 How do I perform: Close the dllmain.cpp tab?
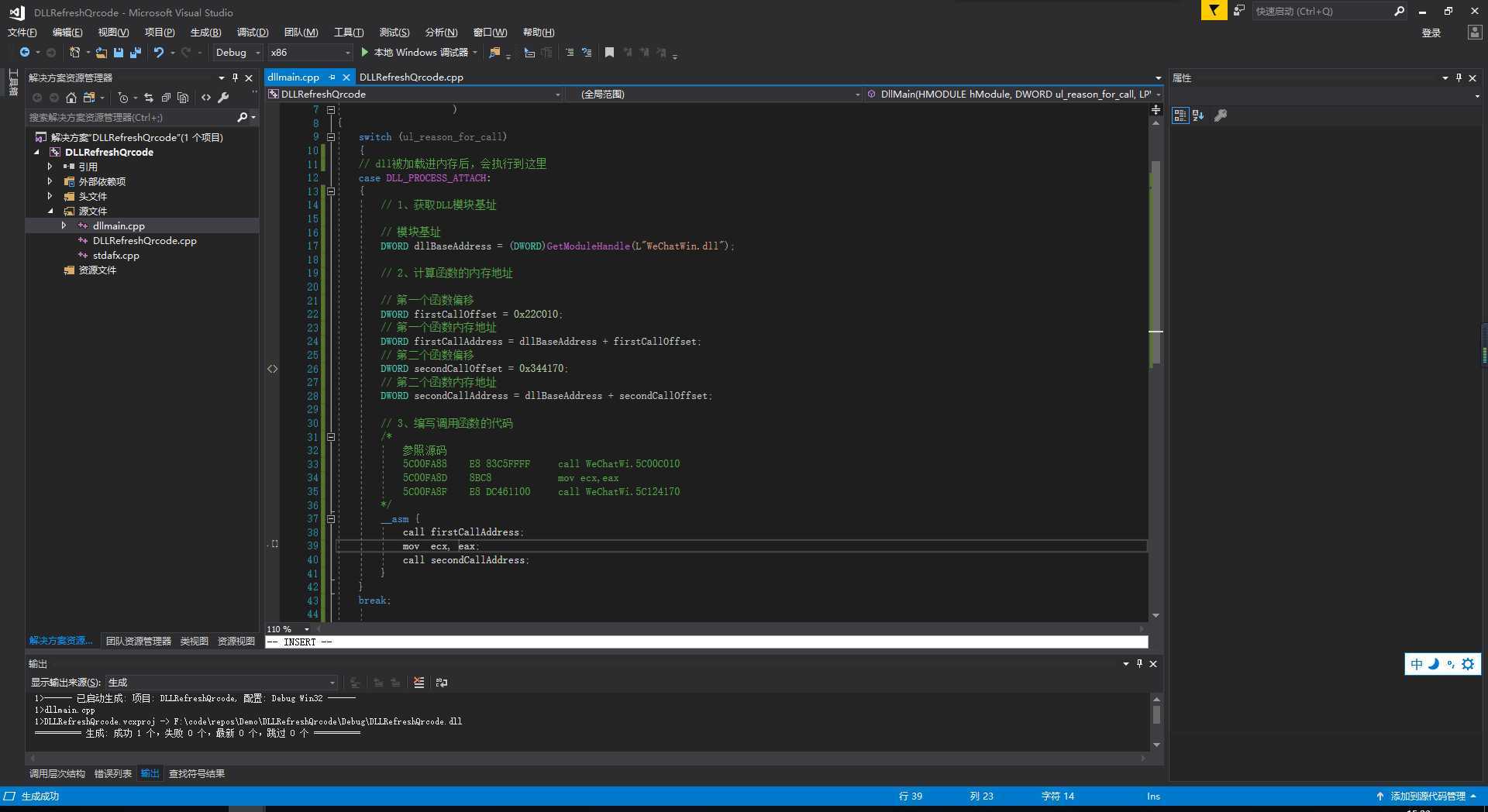(346, 77)
